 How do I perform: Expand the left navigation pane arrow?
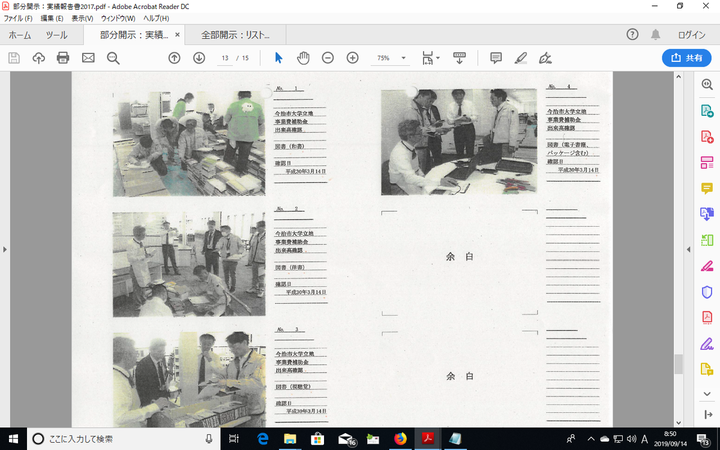coord(6,248)
